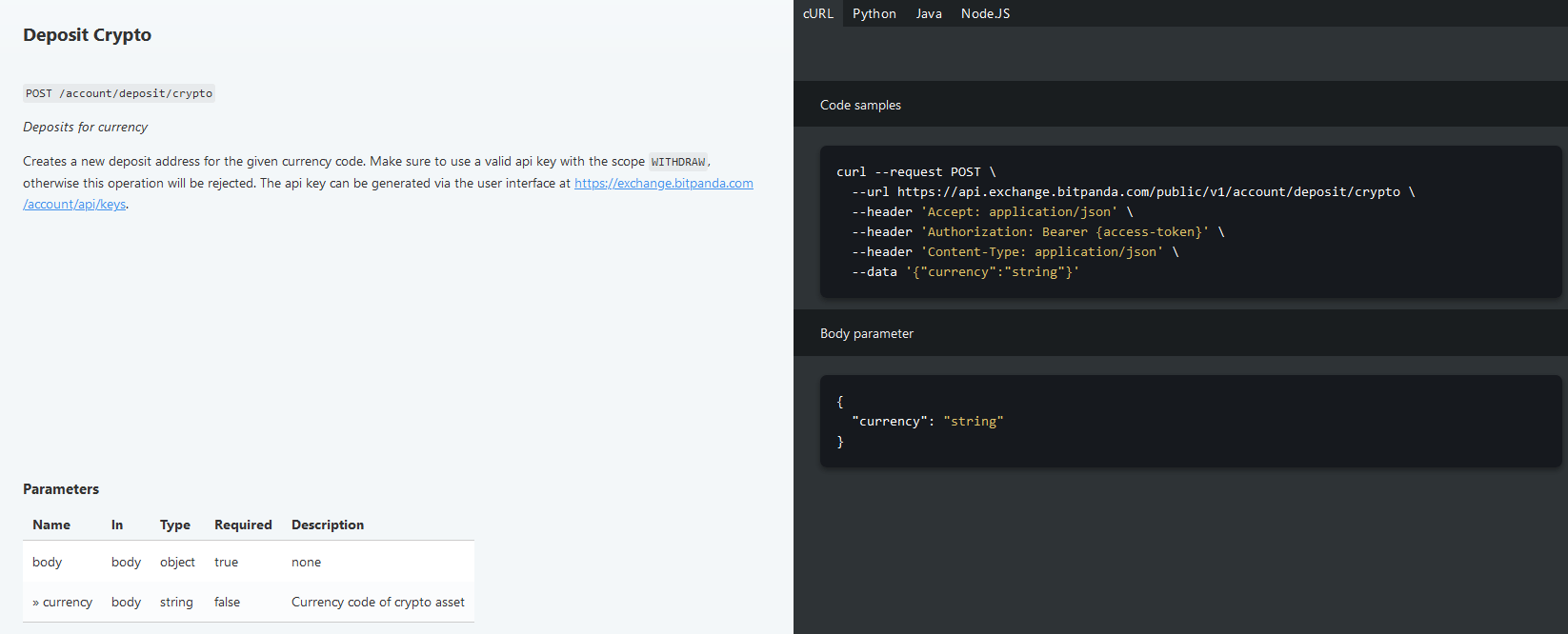Click the Code samples section header
The width and height of the screenshot is (1568, 634).
point(860,105)
